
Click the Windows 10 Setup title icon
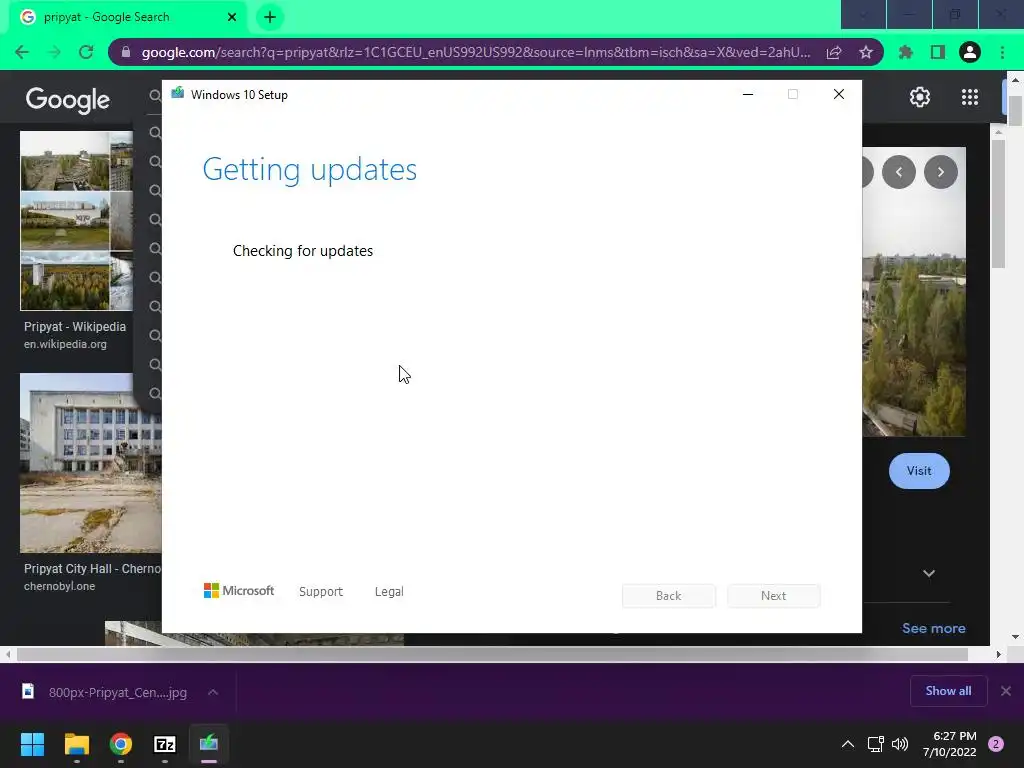(178, 94)
